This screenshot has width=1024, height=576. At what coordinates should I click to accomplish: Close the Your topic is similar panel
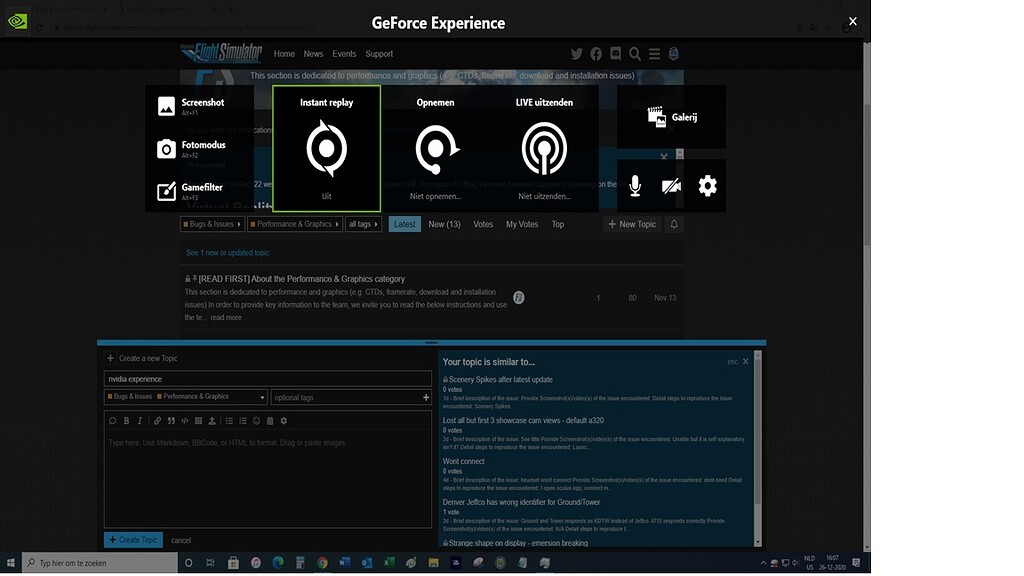(x=745, y=361)
